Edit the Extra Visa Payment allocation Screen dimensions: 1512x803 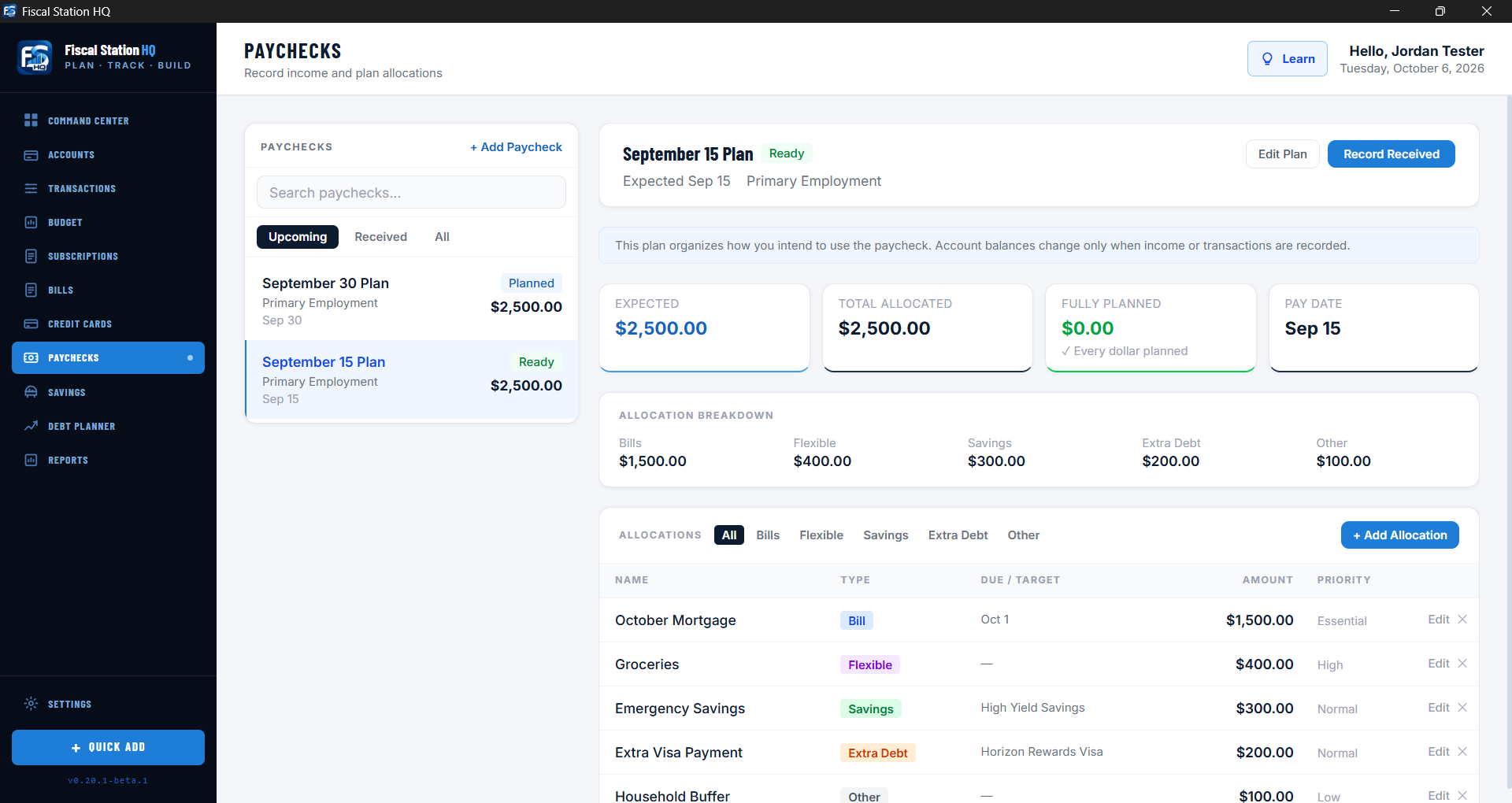click(1438, 752)
